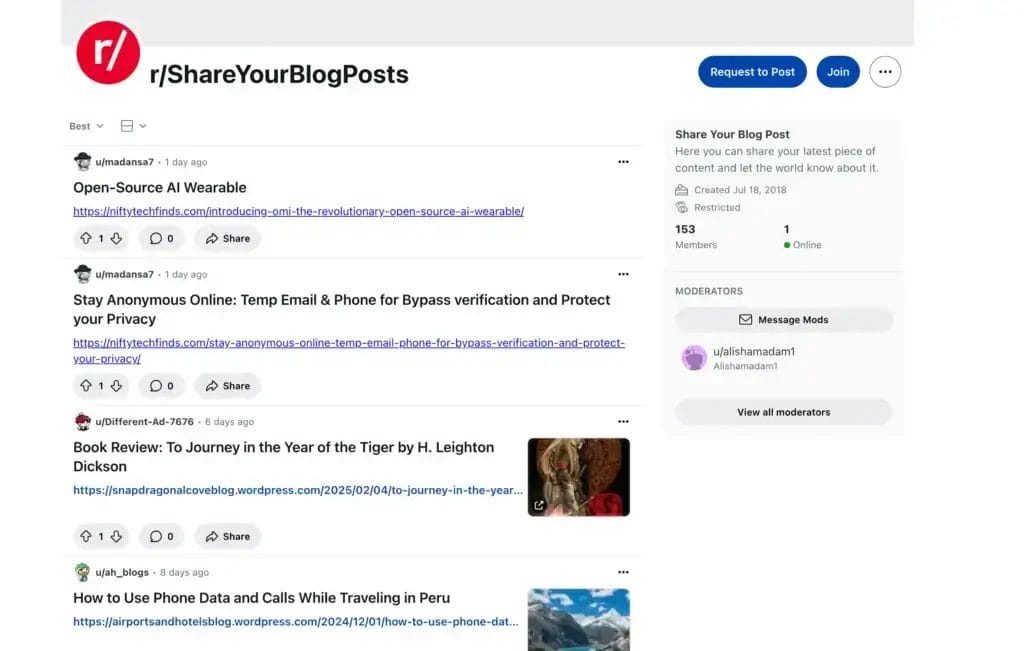Click u/madansa7's profile avatar
The image size is (1024, 651).
83,161
